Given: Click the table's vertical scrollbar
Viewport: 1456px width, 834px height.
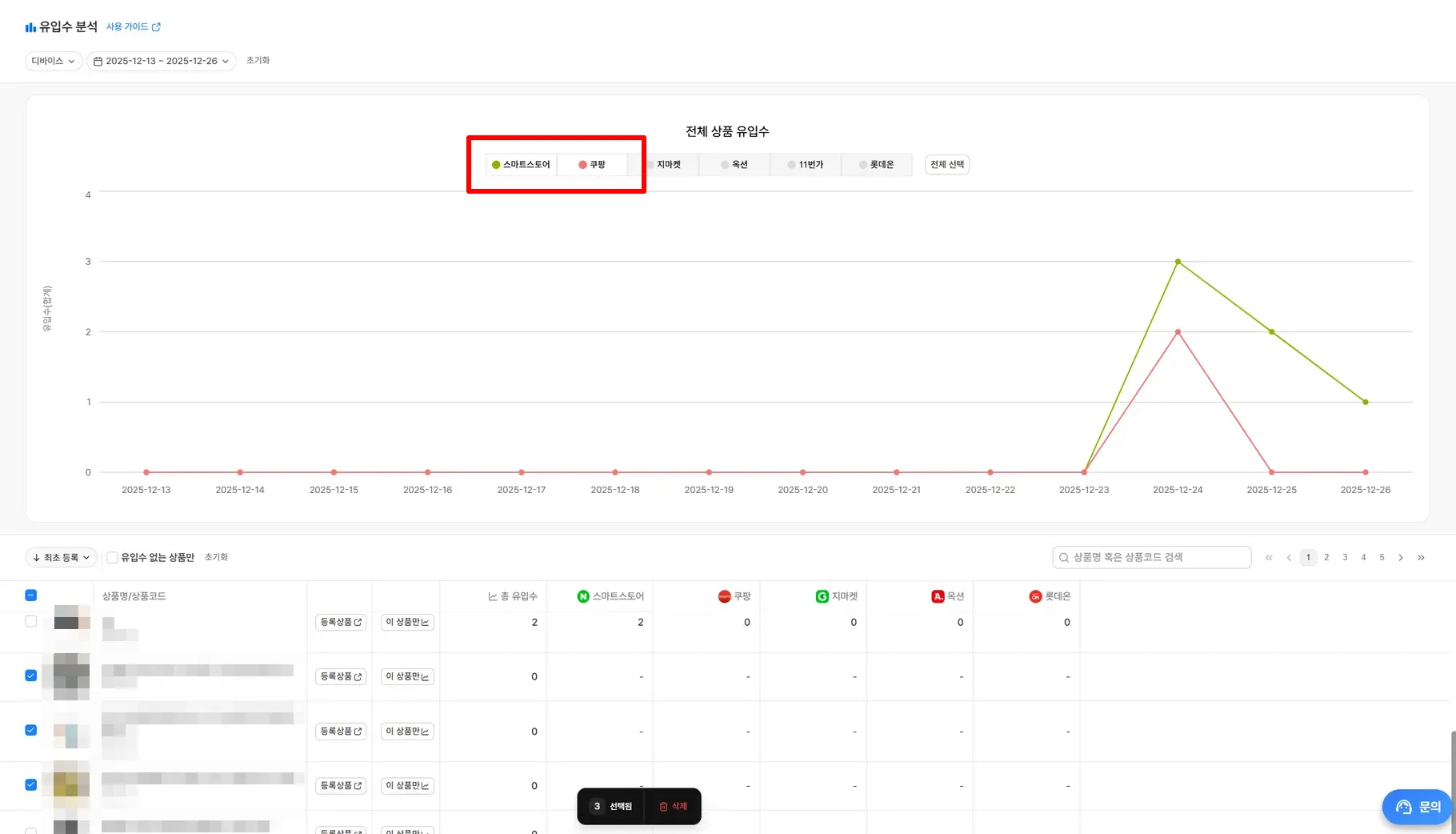Looking at the screenshot, I should click(1453, 780).
